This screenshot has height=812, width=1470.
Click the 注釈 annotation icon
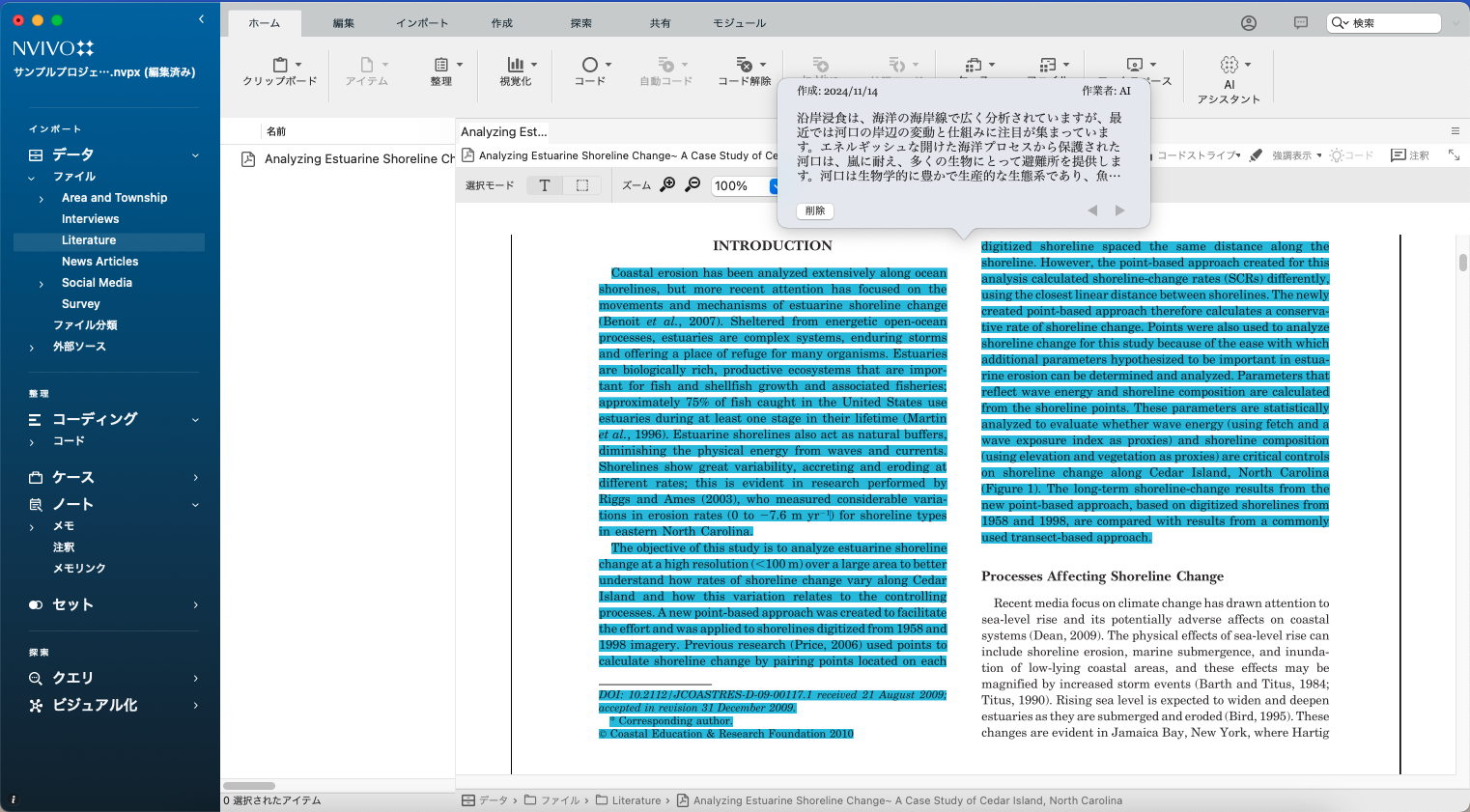1398,155
